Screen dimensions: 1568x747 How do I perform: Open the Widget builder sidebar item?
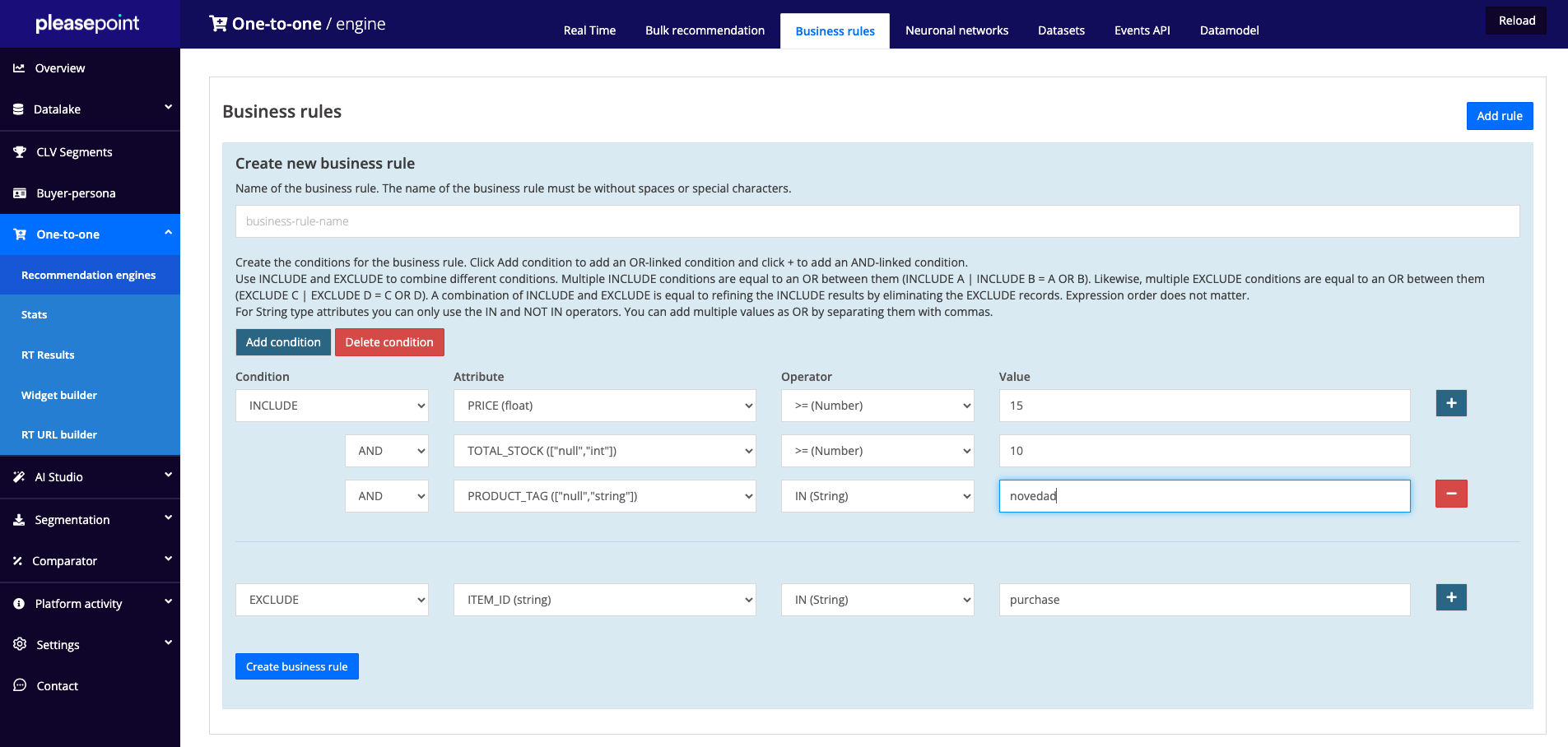pyautogui.click(x=59, y=395)
